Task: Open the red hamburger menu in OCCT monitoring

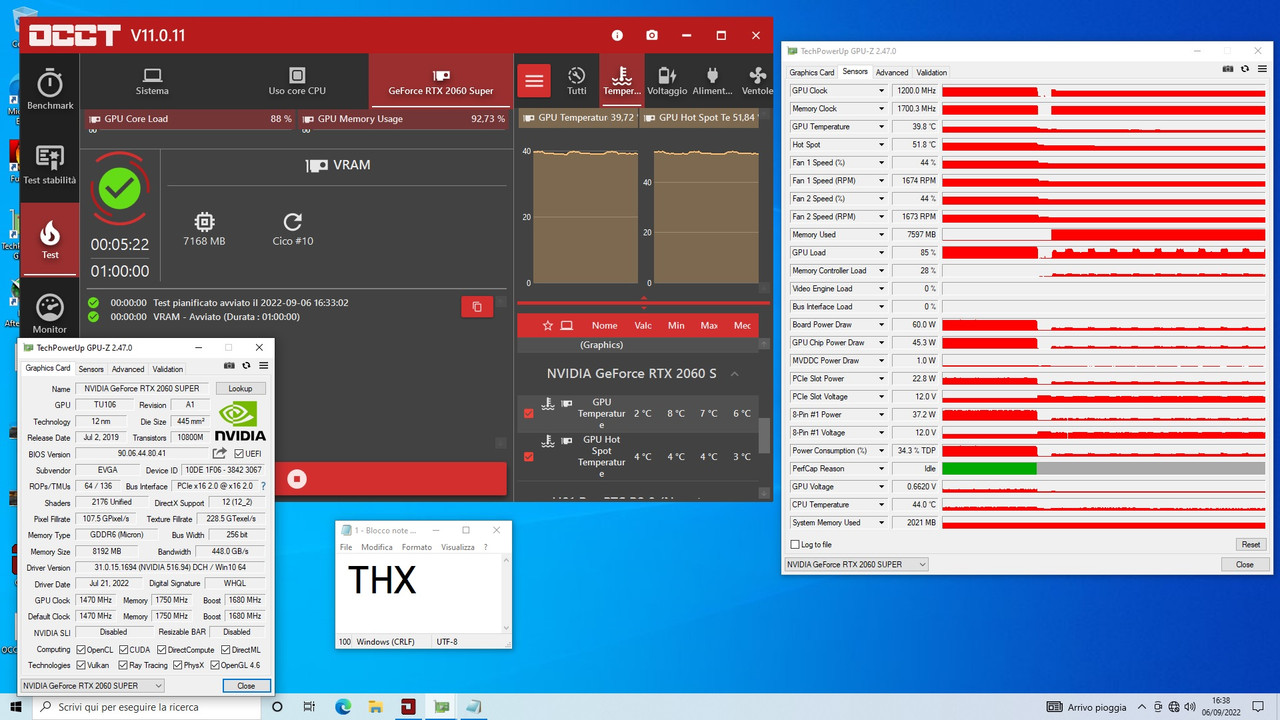Action: [x=534, y=81]
